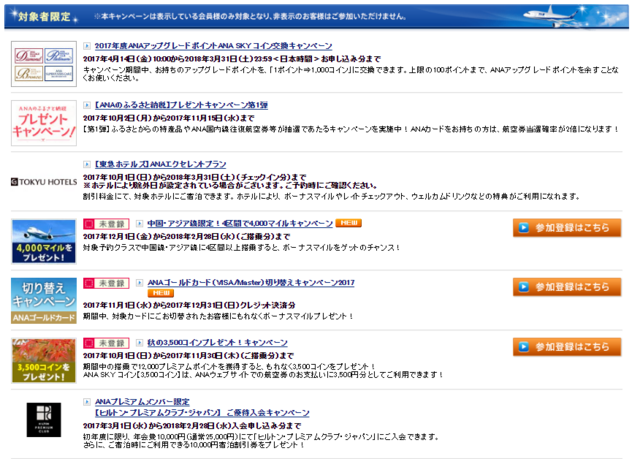The image size is (640, 459).
Task: Open the 秋の3,500コインプレゼント campaign link
Action: tap(218, 343)
